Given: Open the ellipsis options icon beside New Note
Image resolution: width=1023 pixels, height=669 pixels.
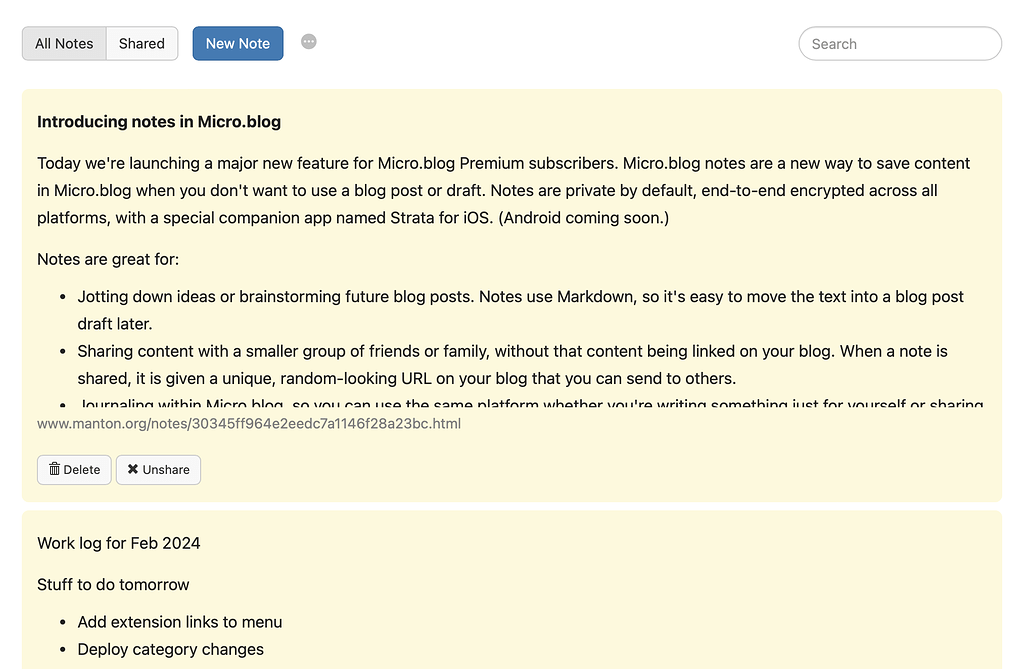Looking at the screenshot, I should (x=308, y=41).
